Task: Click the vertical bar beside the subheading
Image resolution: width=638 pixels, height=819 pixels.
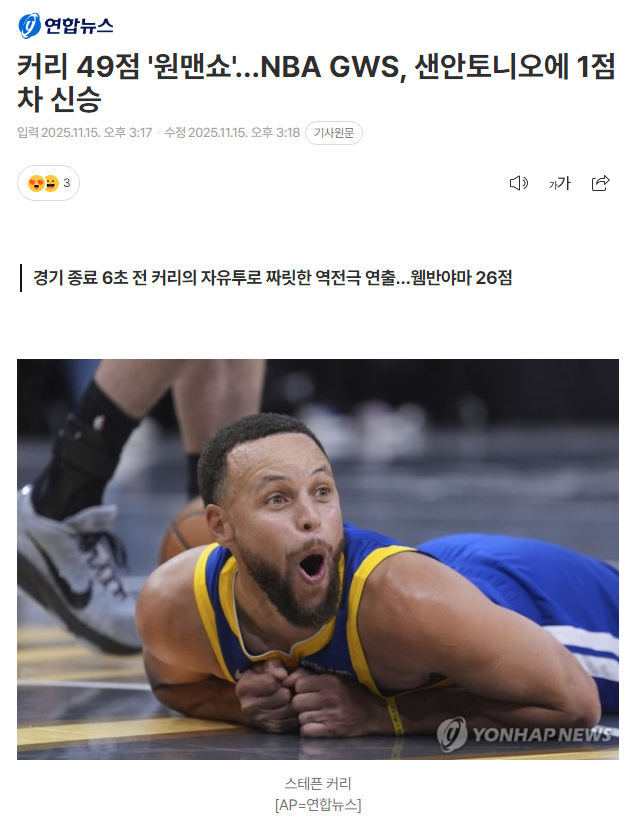Action: tap(21, 278)
